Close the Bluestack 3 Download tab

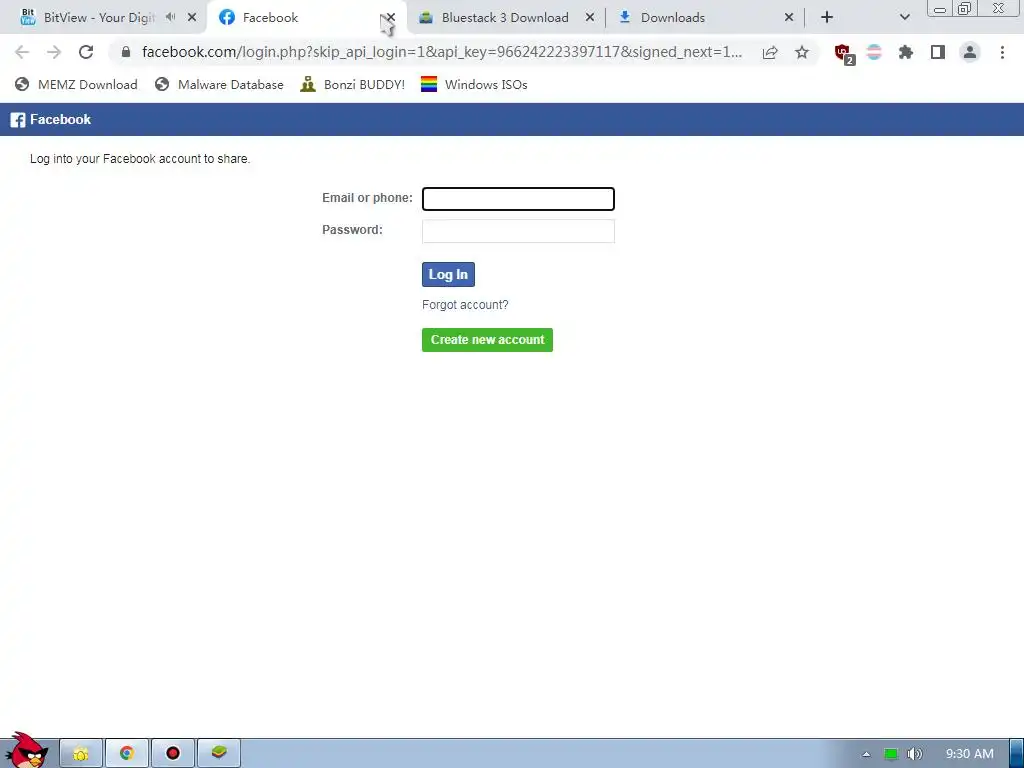590,18
